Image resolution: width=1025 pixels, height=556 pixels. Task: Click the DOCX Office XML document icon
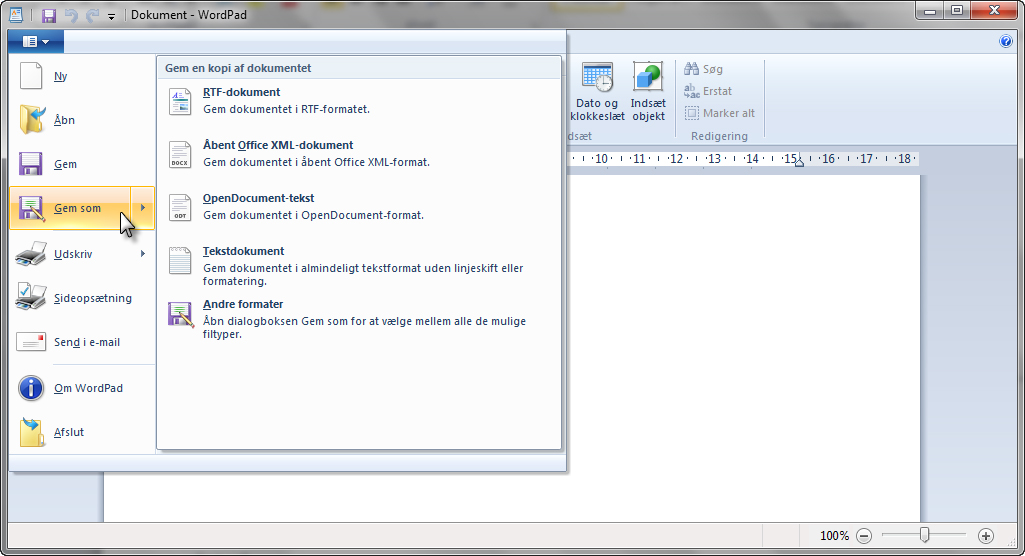click(180, 155)
